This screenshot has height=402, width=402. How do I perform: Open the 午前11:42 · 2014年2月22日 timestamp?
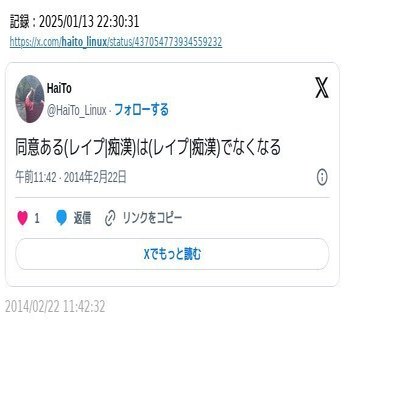point(71,177)
